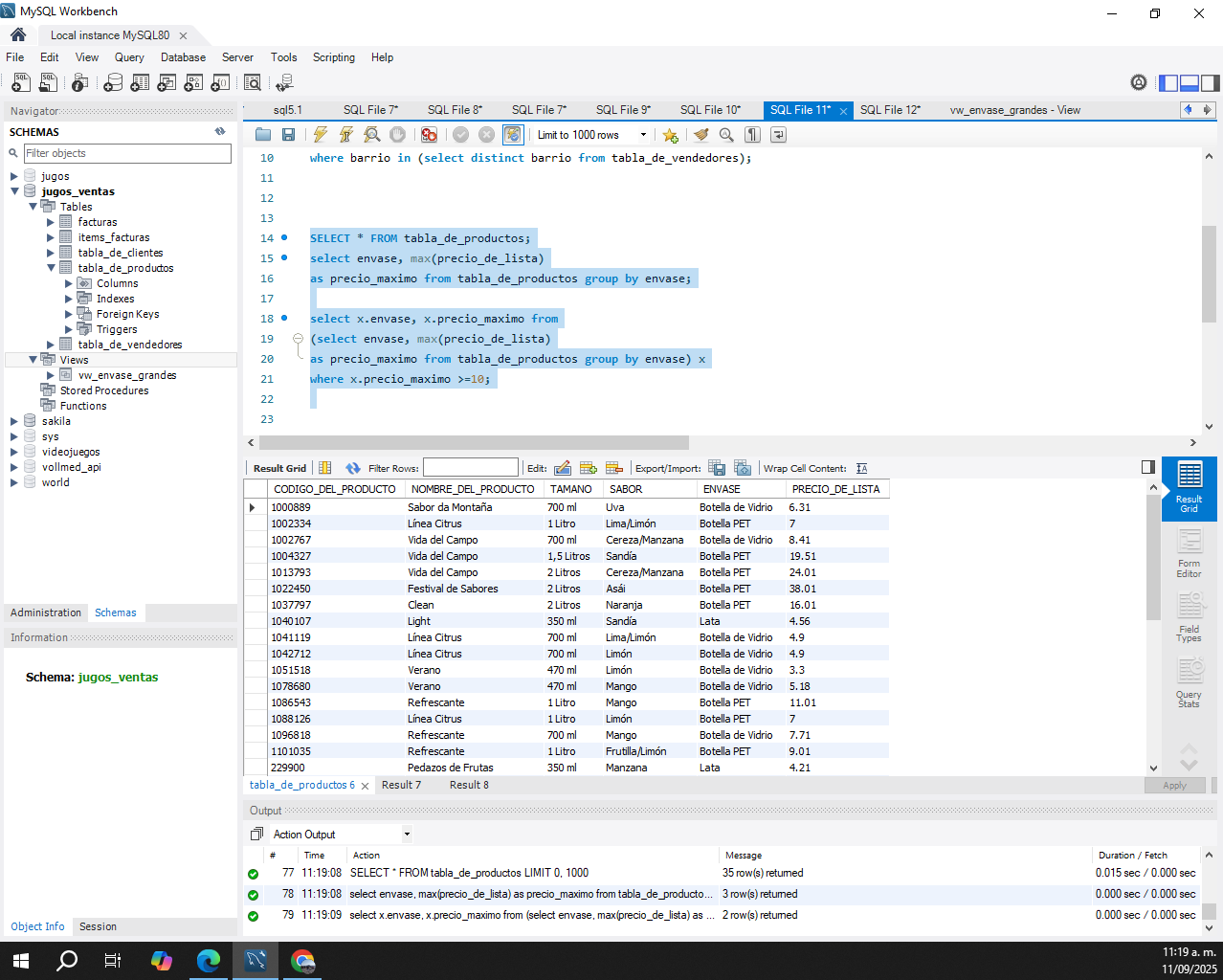The image size is (1223, 980).
Task: Close the SQL File 11 tab
Action: tap(843, 111)
